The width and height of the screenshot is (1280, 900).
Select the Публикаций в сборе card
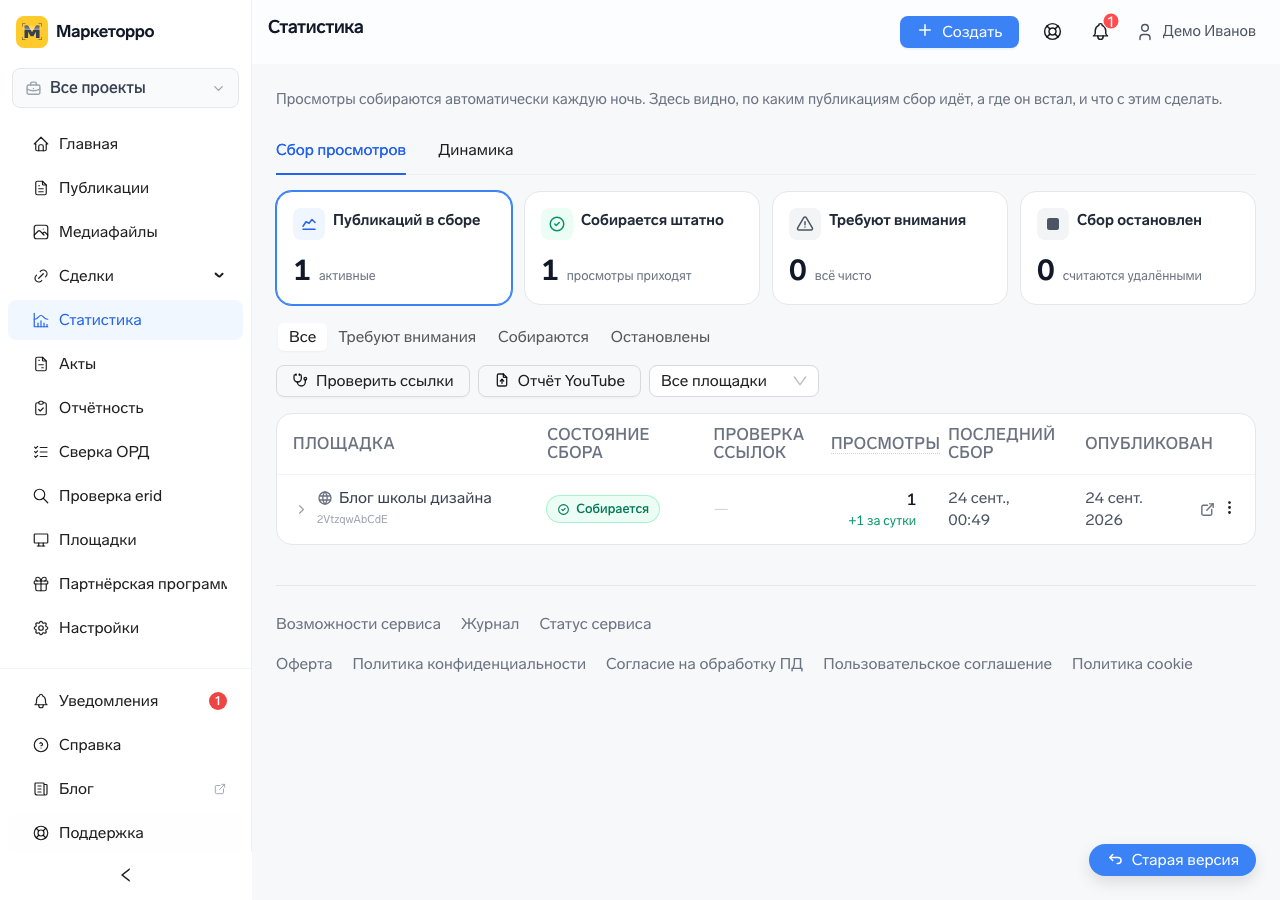tap(394, 248)
